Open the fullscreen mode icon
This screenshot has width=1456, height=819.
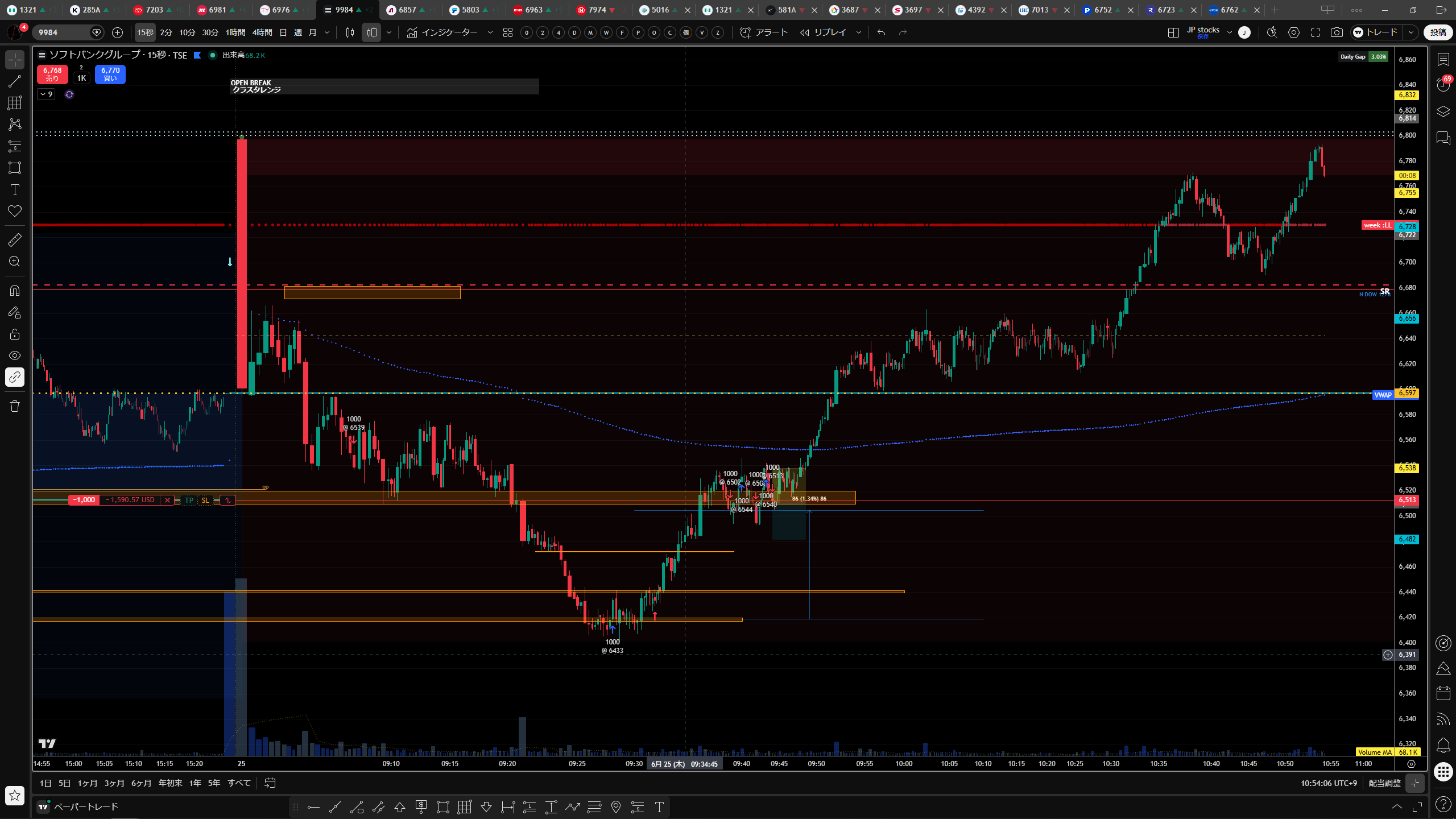pyautogui.click(x=1316, y=32)
